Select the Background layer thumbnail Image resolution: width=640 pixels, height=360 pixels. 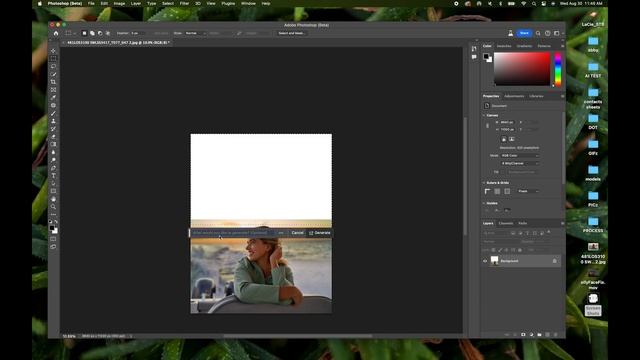(x=494, y=260)
